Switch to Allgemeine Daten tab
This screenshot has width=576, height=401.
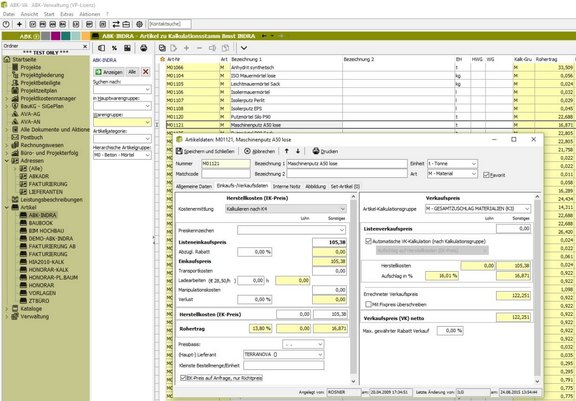[x=194, y=186]
